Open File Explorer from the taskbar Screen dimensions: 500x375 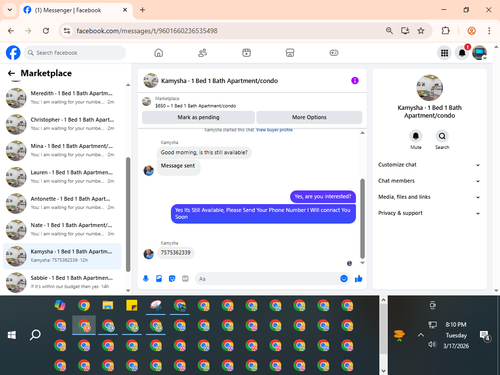108,305
